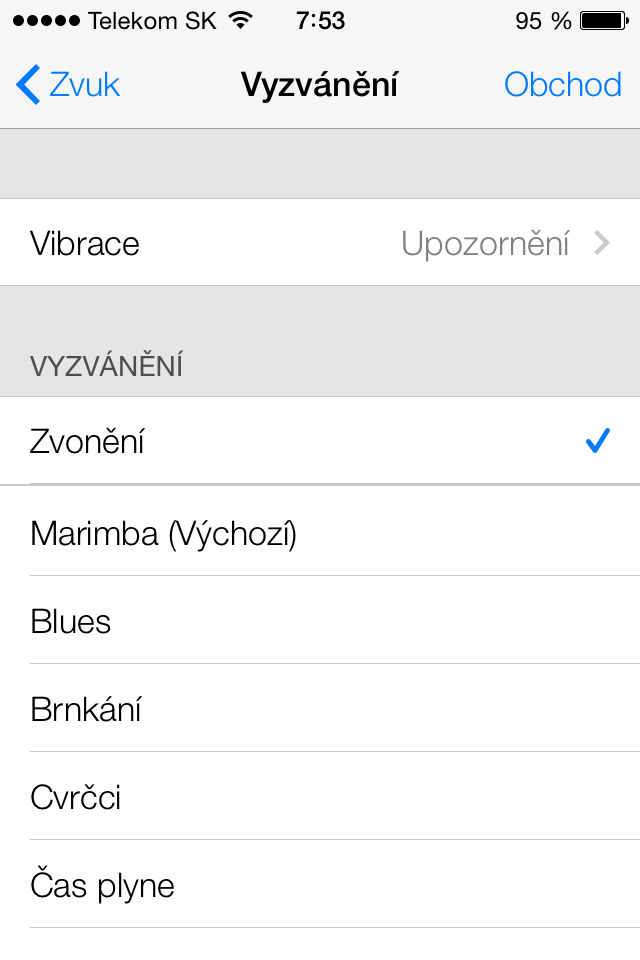This screenshot has height=960, width=640.
Task: Choose the Čas plyne ringtone
Action: coord(102,885)
